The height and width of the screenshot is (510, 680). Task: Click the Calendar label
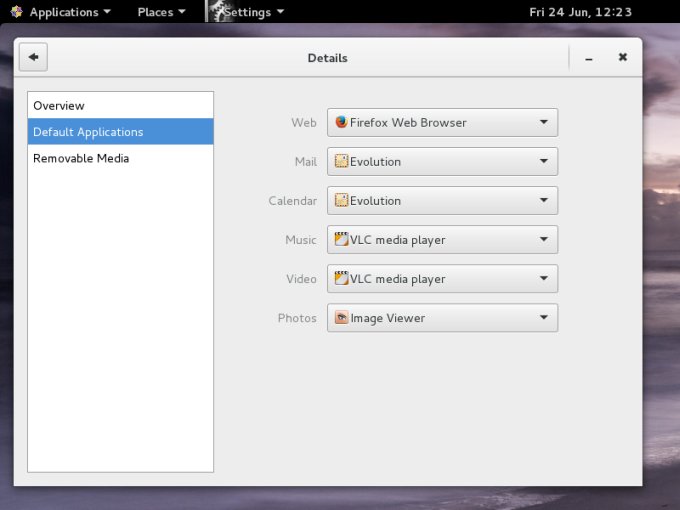293,200
